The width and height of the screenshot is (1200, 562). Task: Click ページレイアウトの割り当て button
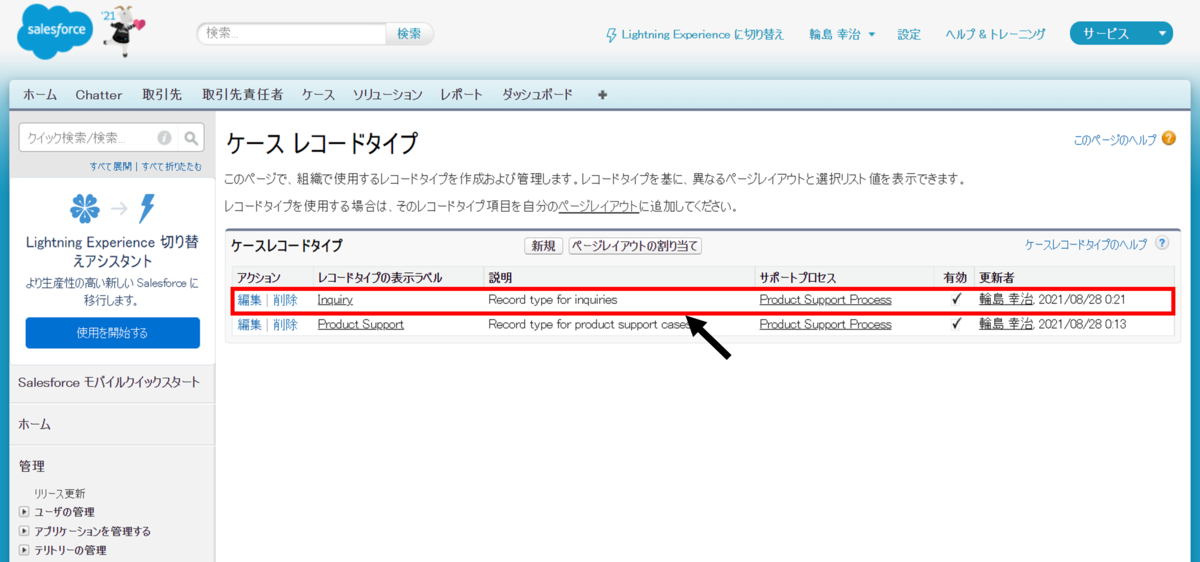[x=635, y=246]
